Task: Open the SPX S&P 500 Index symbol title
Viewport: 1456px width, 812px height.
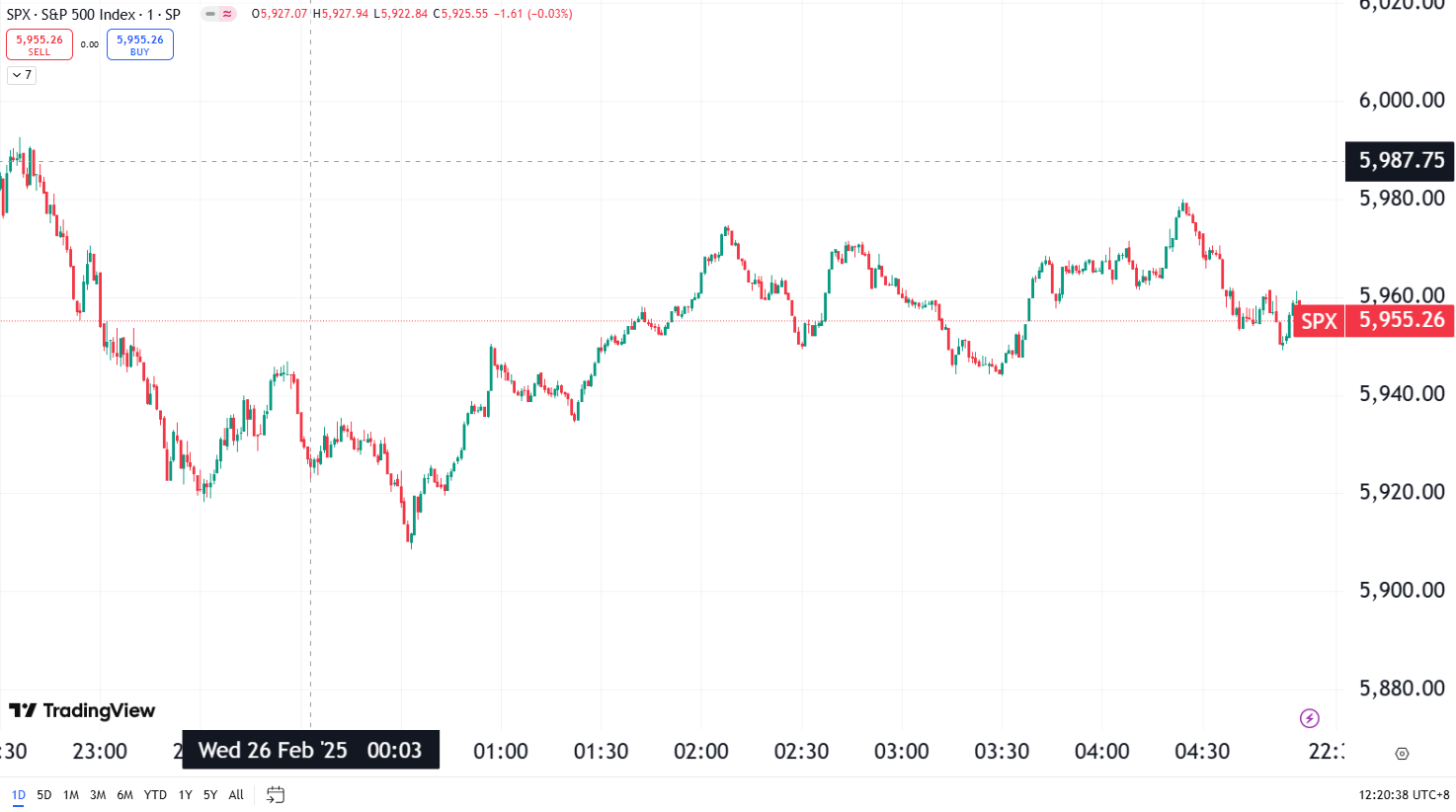Action: pyautogui.click(x=94, y=14)
